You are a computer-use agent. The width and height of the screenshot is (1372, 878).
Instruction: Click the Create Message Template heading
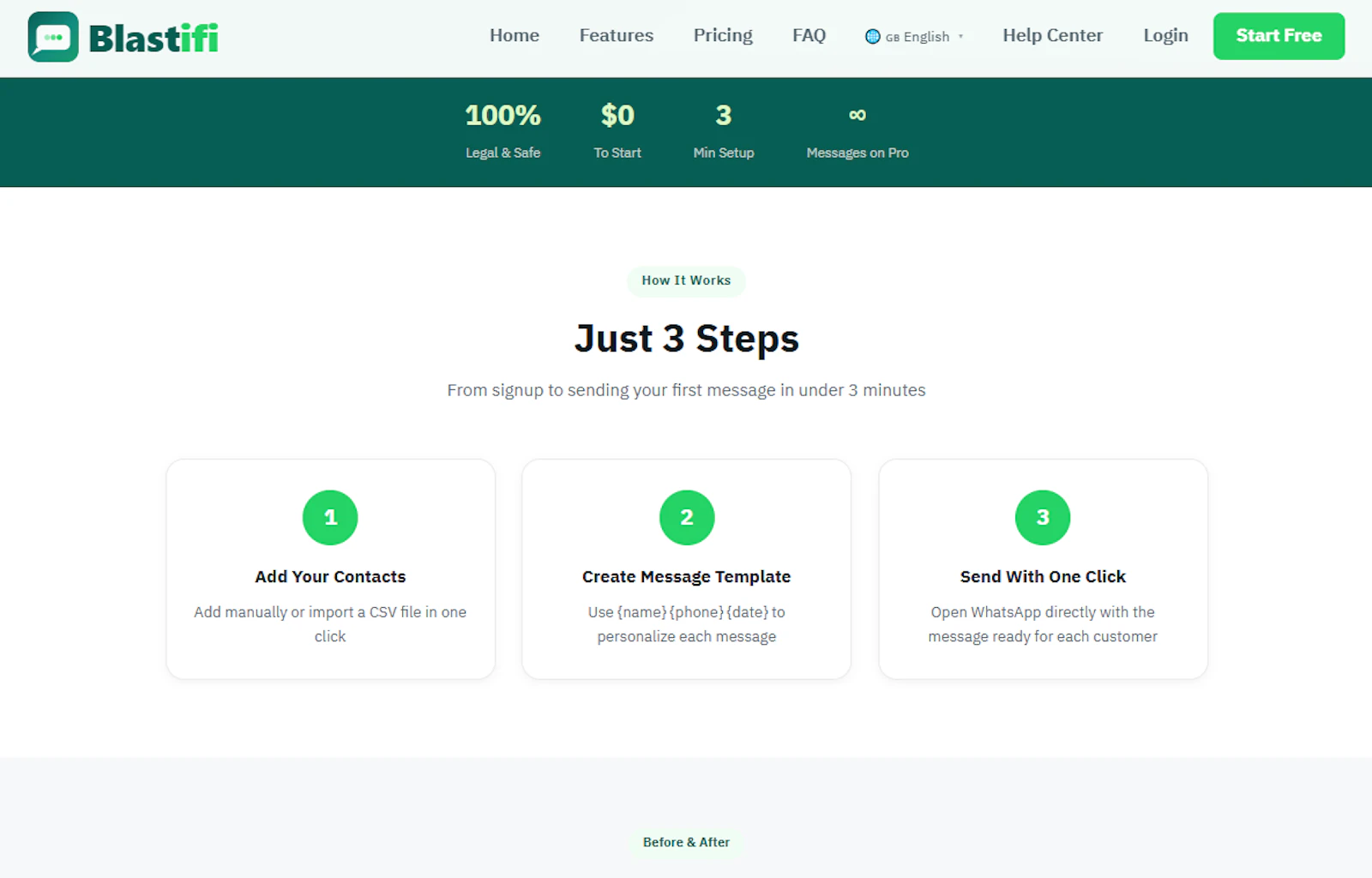687,577
